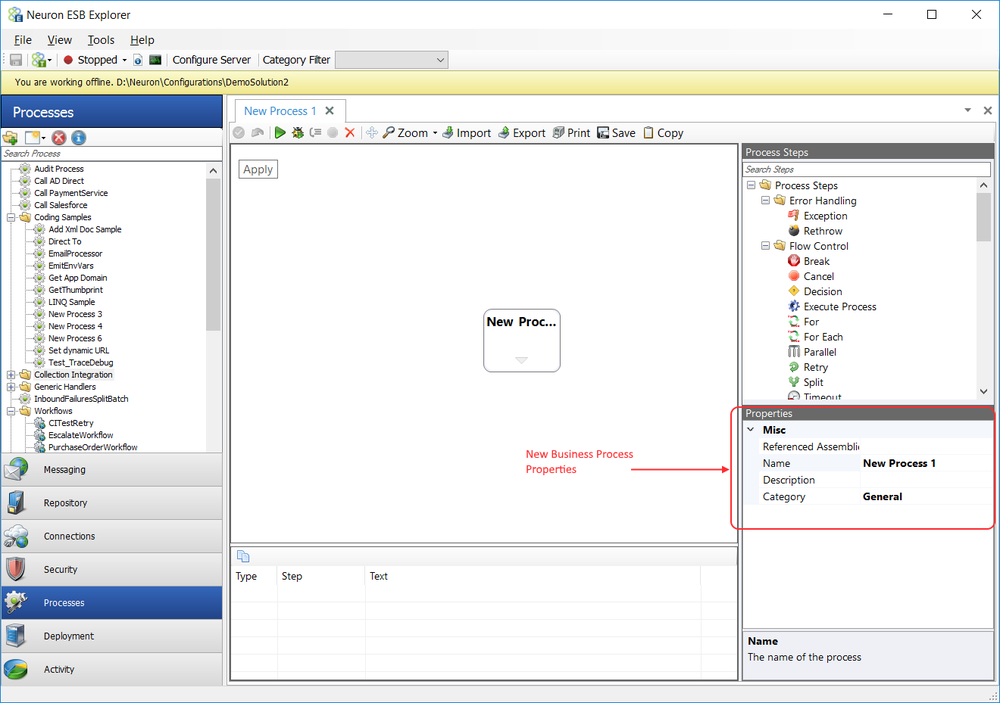
Task: Open the Deployment section
Action: 112,636
